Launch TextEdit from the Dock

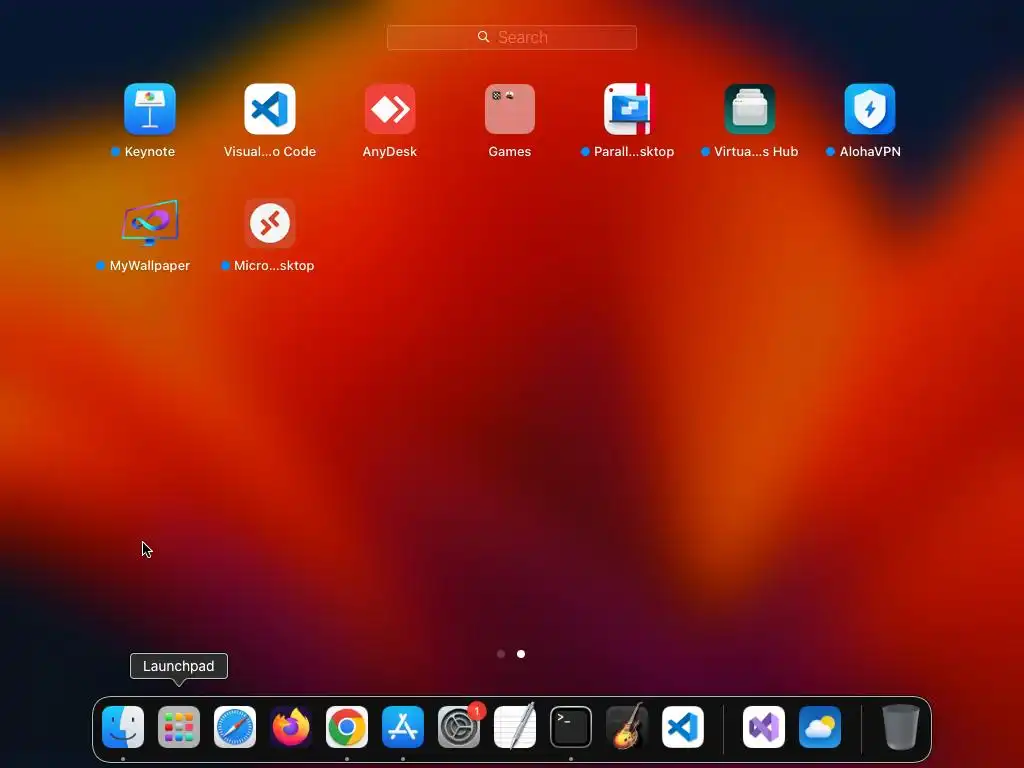click(515, 727)
